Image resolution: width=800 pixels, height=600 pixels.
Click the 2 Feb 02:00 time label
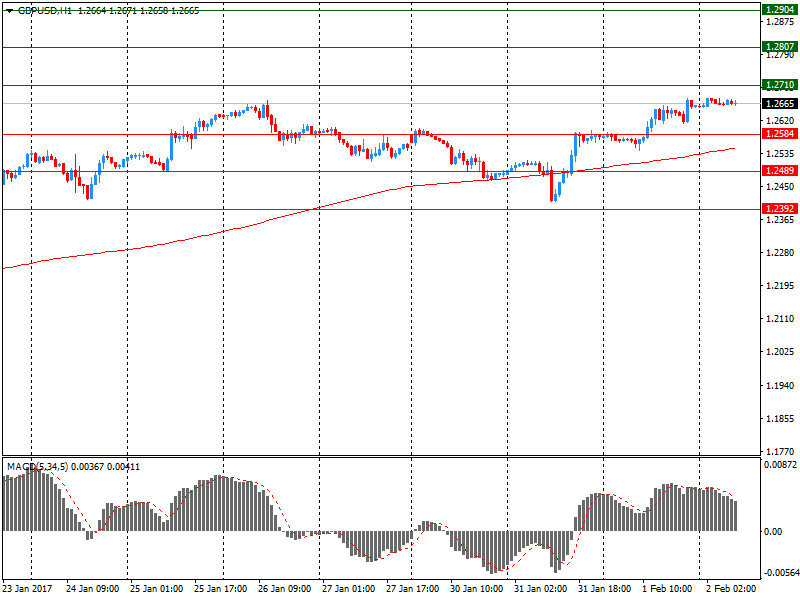[731, 589]
